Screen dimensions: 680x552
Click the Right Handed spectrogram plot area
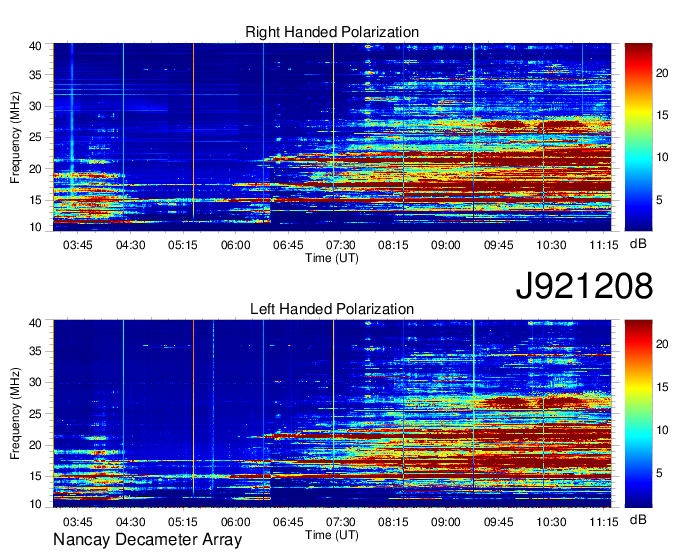(x=332, y=137)
